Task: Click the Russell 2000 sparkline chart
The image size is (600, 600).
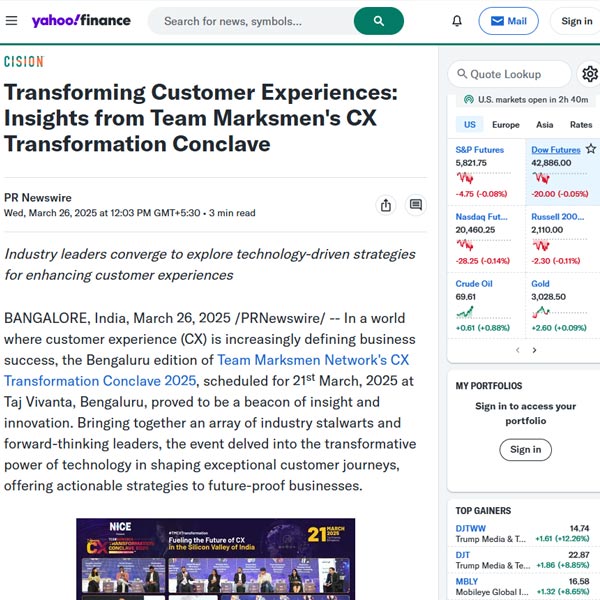Action: coord(559,245)
